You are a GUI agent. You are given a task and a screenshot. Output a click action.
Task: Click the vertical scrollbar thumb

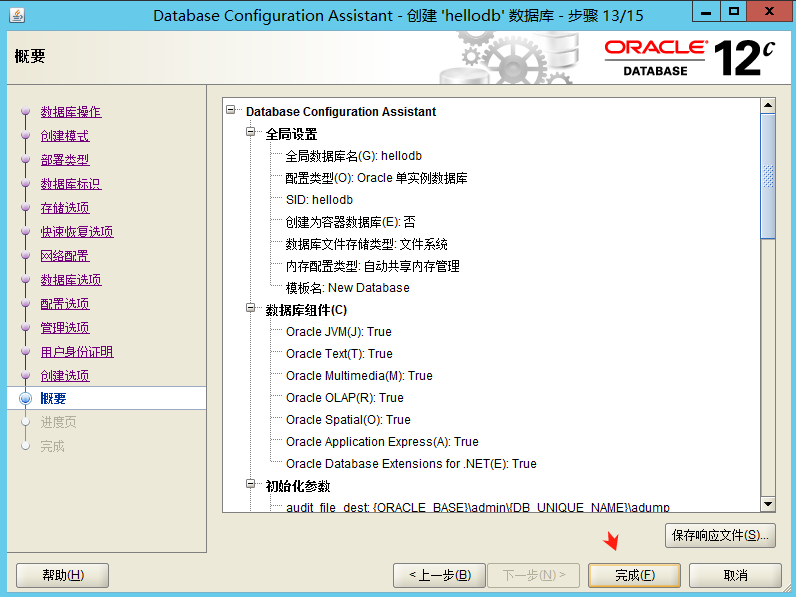tap(768, 176)
